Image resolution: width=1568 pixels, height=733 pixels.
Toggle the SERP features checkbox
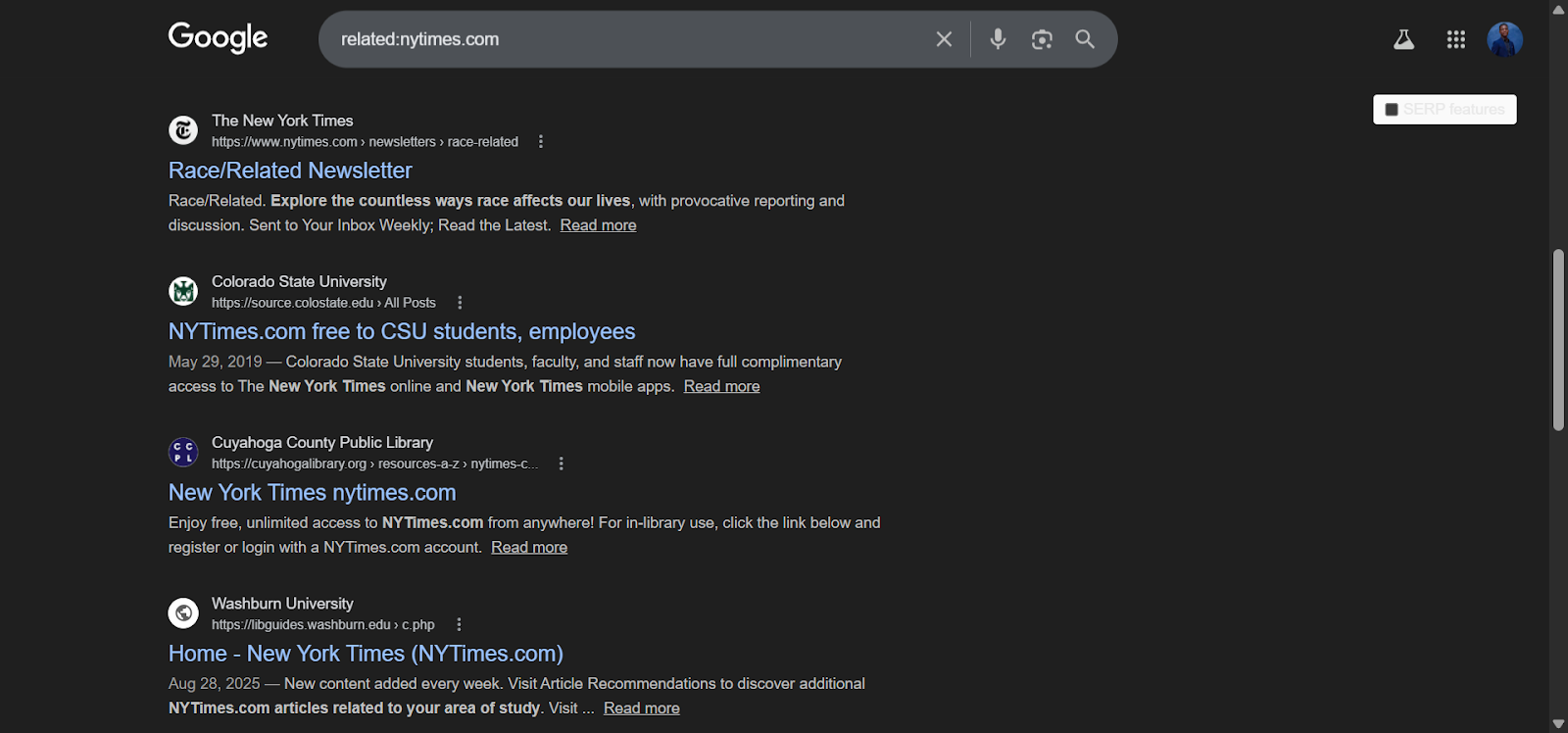coord(1392,110)
